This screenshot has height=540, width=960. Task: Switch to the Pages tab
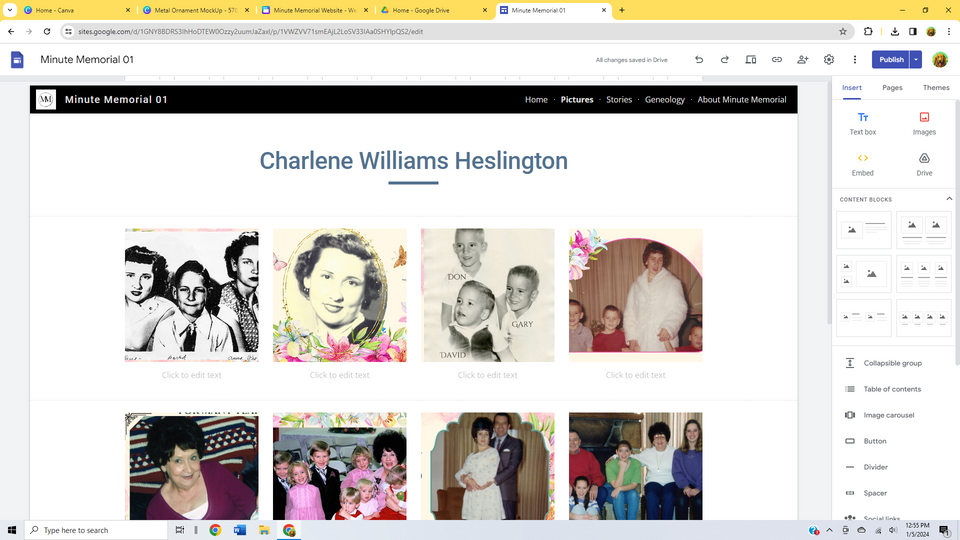[892, 88]
